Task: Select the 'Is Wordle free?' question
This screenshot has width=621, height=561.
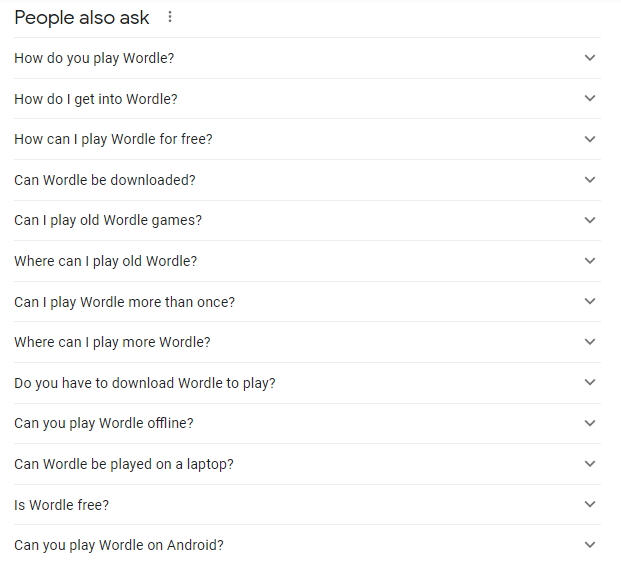Action: 62,505
